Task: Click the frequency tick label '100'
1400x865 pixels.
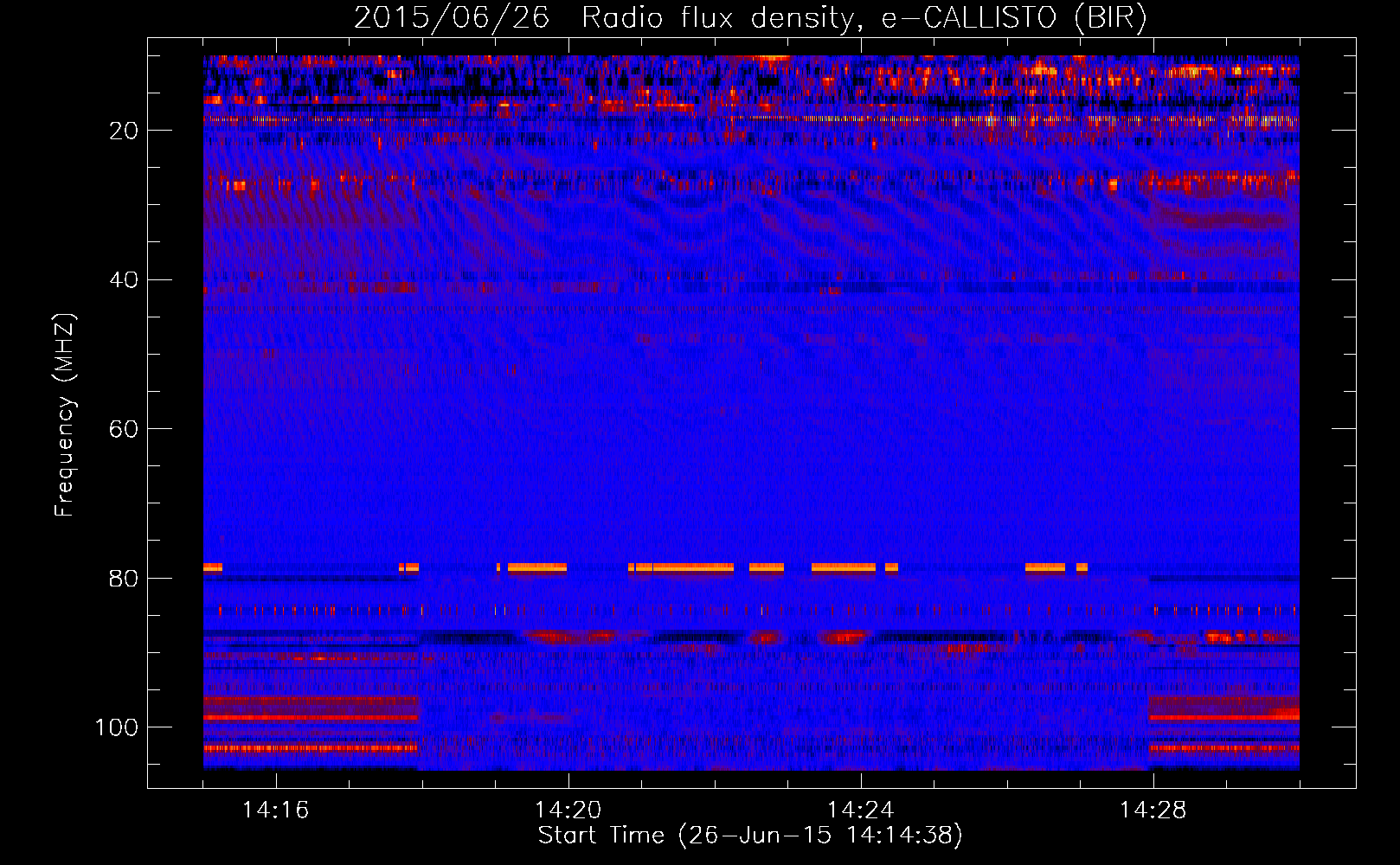Action: coord(117,727)
